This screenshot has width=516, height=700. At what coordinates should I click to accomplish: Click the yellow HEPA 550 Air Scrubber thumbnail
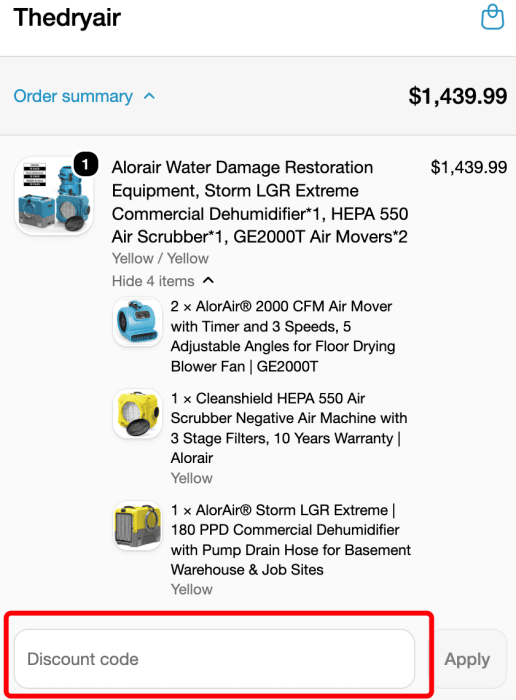(x=137, y=414)
